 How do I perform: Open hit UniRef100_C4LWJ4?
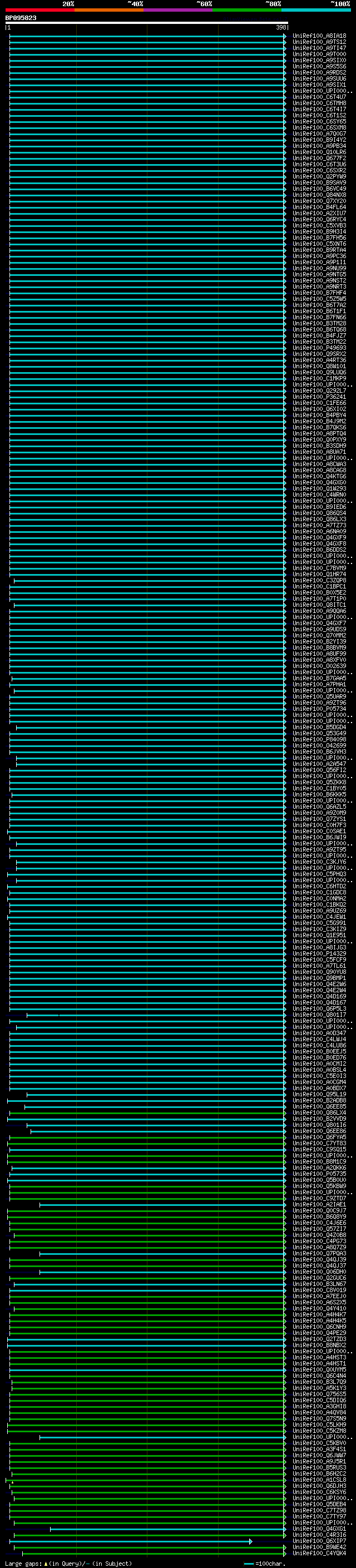[319, 1039]
